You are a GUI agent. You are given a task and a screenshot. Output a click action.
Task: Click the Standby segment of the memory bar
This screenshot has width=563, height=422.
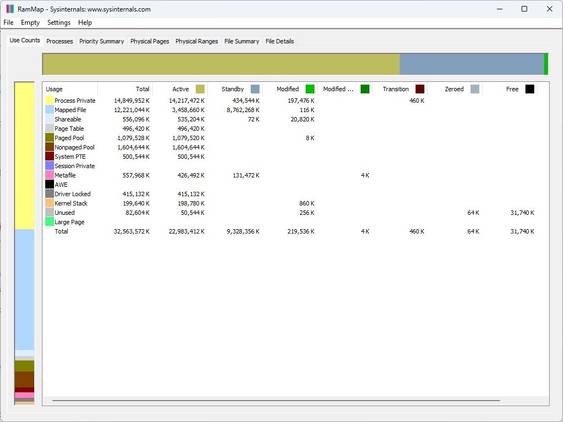472,64
